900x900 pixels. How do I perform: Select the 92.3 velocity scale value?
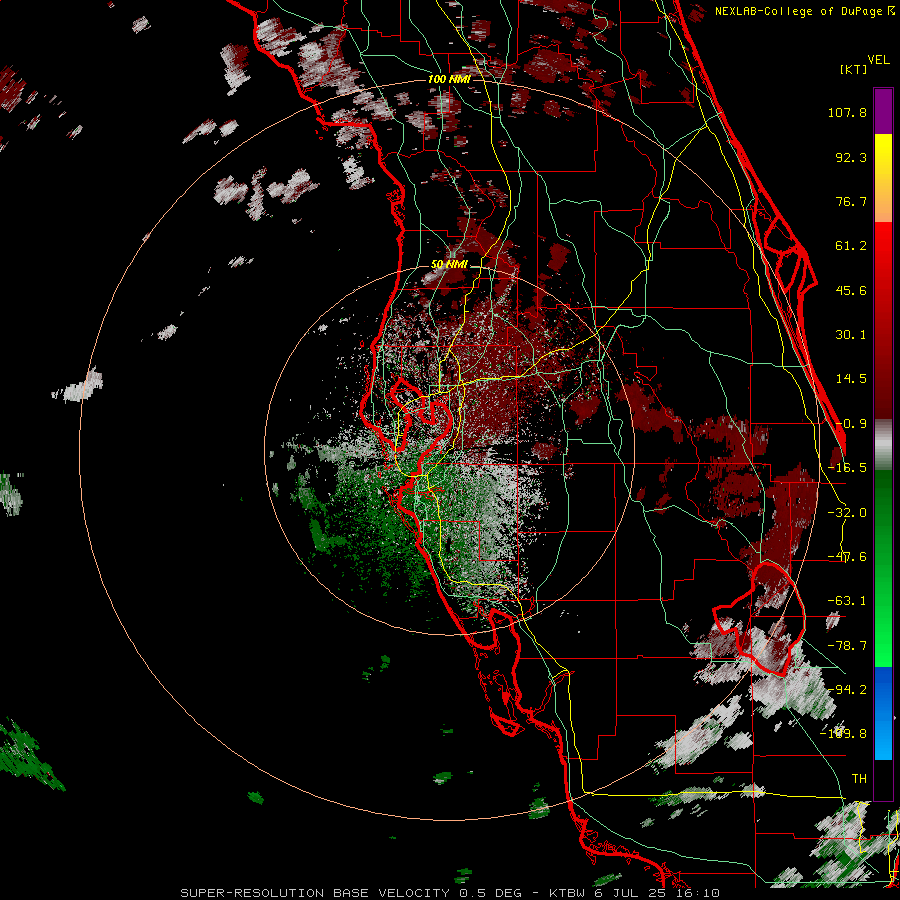tap(851, 157)
